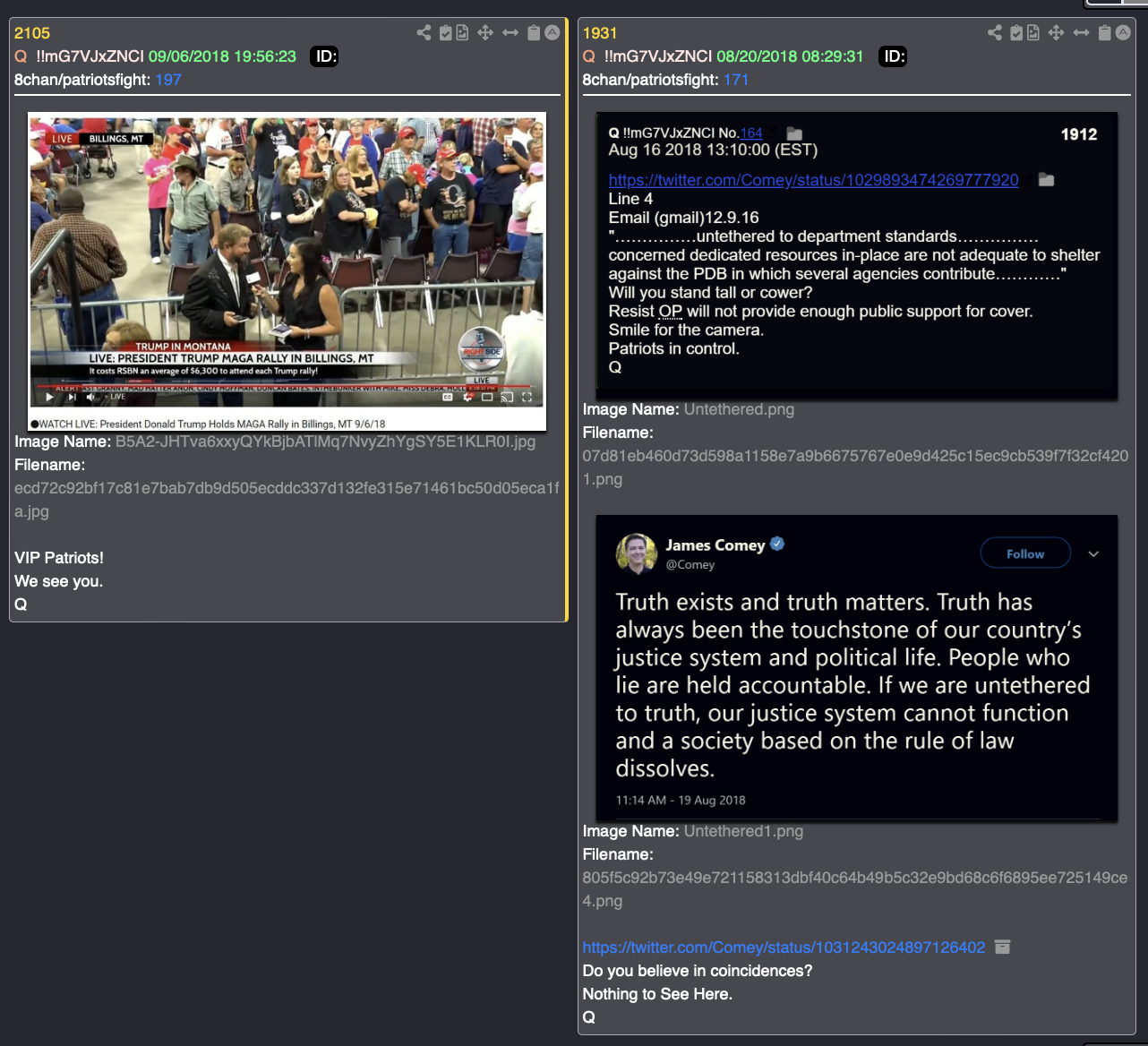Click four-way move icon on post 1931
The height and width of the screenshot is (1046, 1148).
click(x=1056, y=33)
